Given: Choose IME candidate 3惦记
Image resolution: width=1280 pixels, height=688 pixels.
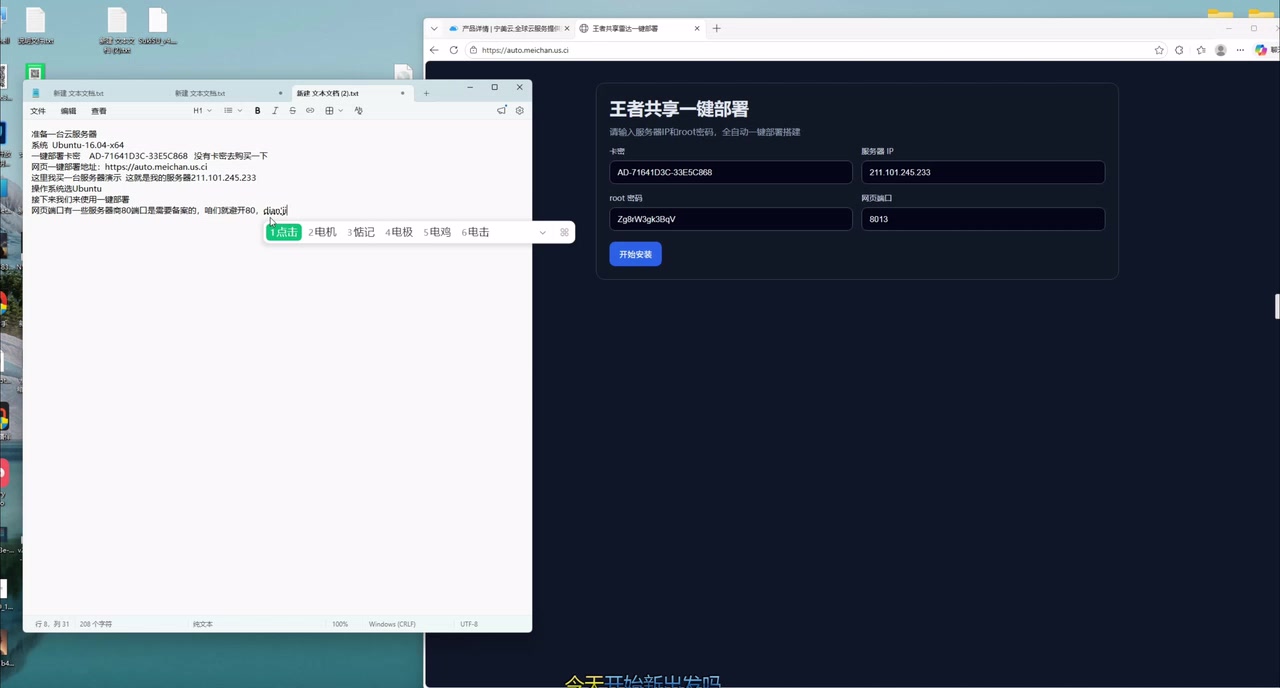Looking at the screenshot, I should coord(361,232).
